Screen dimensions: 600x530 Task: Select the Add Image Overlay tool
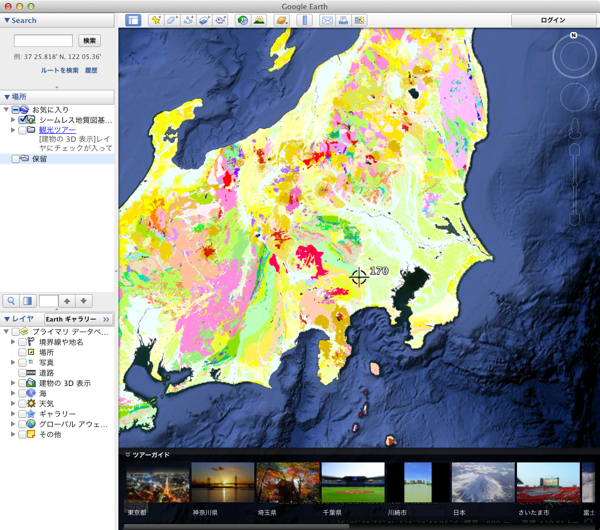[204, 20]
